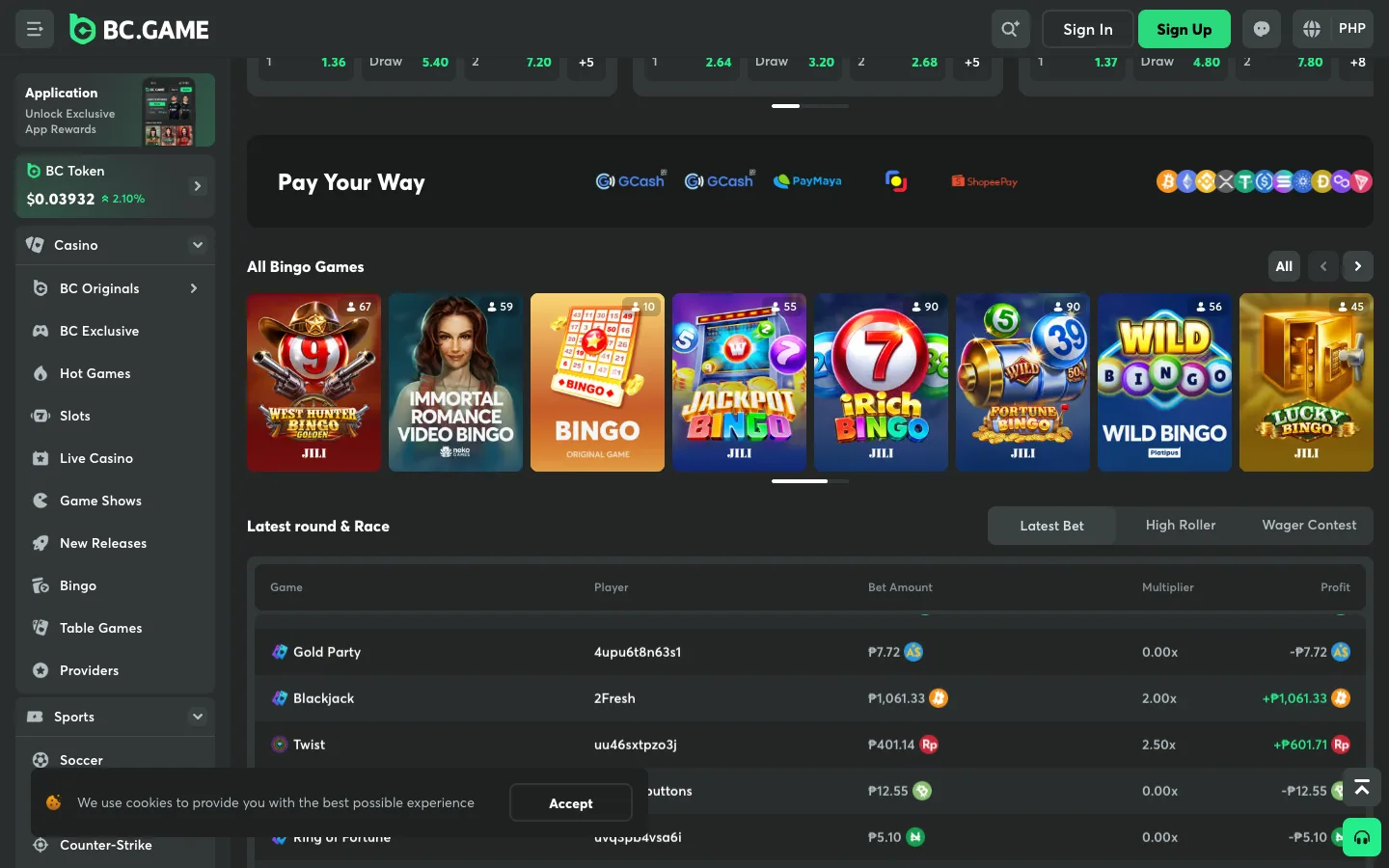Click the Gold Party game icon

pos(280,652)
